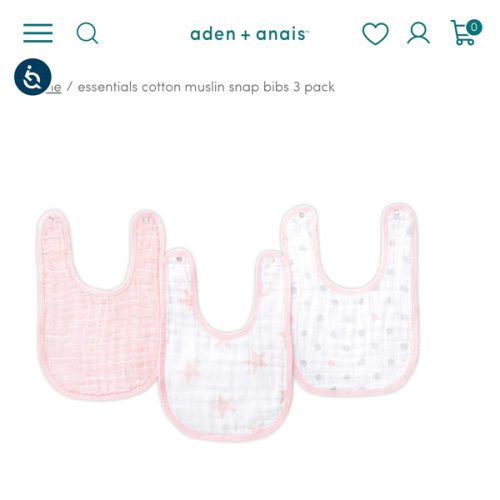
Task: Click the word "aden" in the logo
Action: pos(213,34)
